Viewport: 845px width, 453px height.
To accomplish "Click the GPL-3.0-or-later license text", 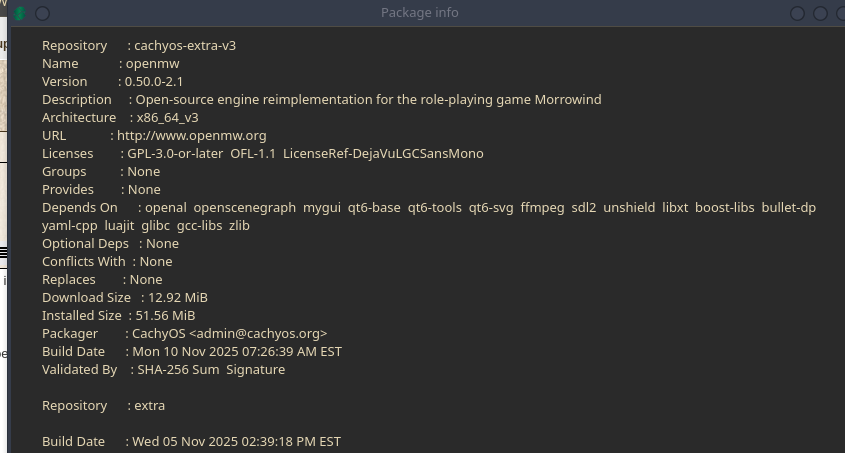I will pyautogui.click(x=175, y=154).
